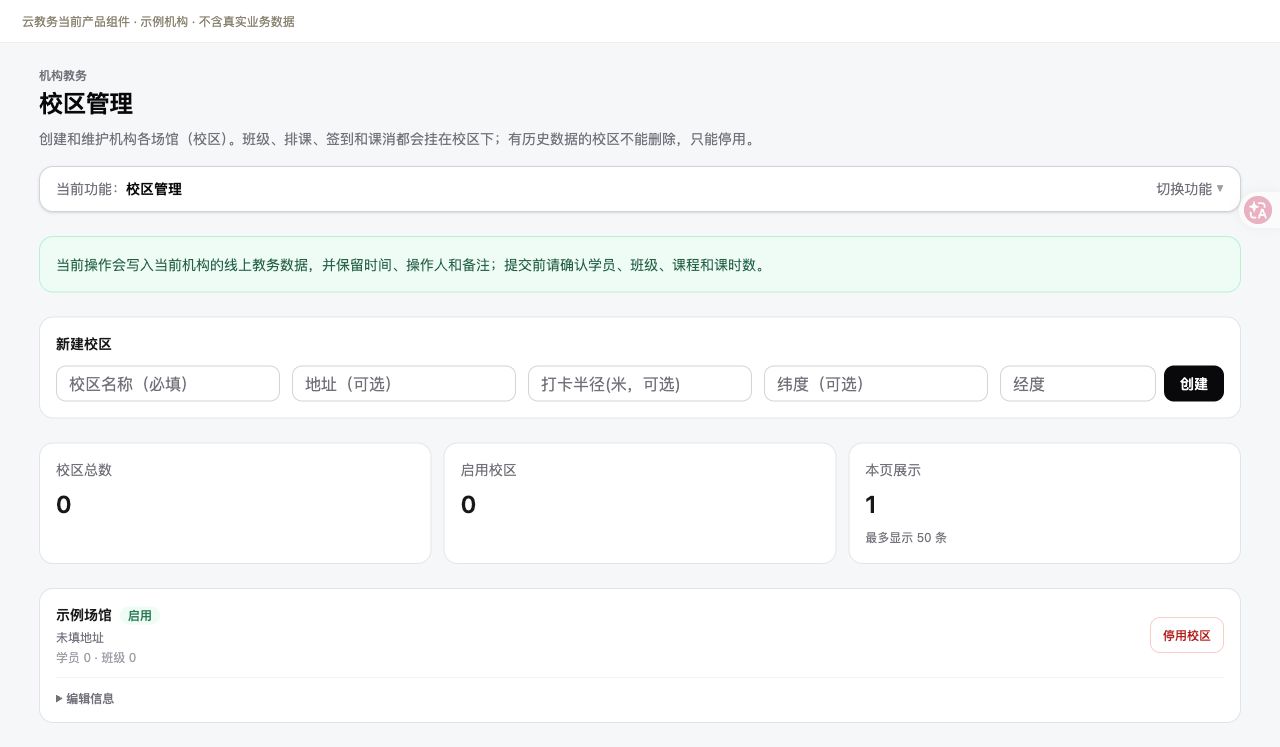Click the 启用校区 stat card label
The width and height of the screenshot is (1280, 747).
tap(488, 470)
